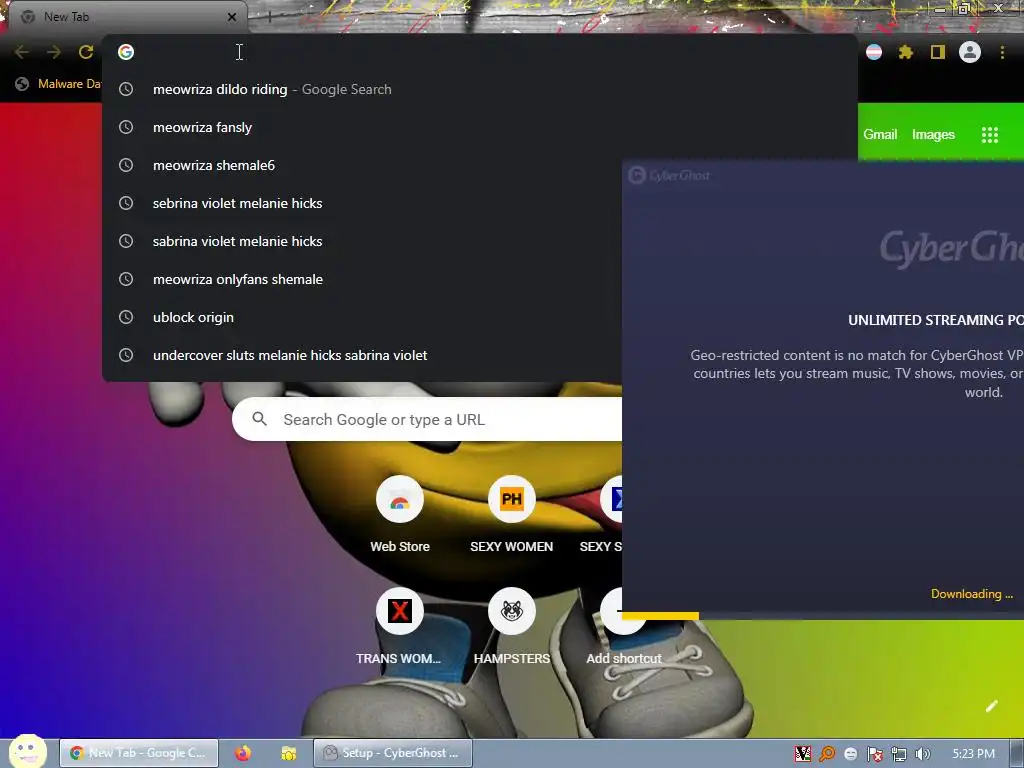
Task: Open Firefox from the taskbar
Action: coord(243,753)
